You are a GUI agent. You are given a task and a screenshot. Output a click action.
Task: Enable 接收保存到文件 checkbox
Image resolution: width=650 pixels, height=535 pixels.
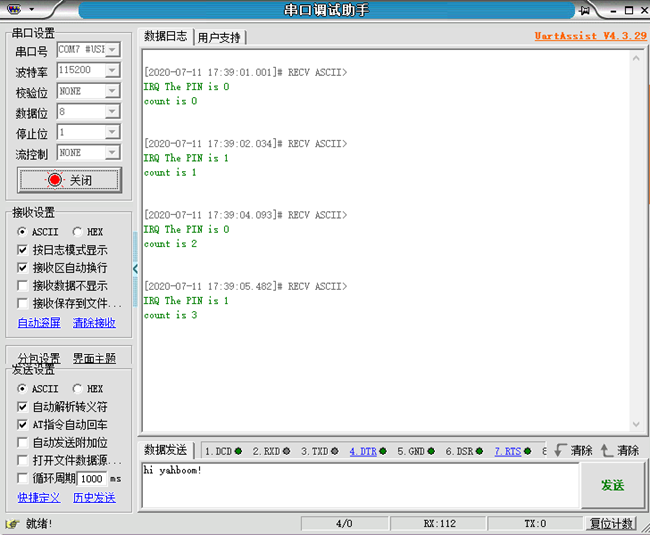pyautogui.click(x=22, y=303)
